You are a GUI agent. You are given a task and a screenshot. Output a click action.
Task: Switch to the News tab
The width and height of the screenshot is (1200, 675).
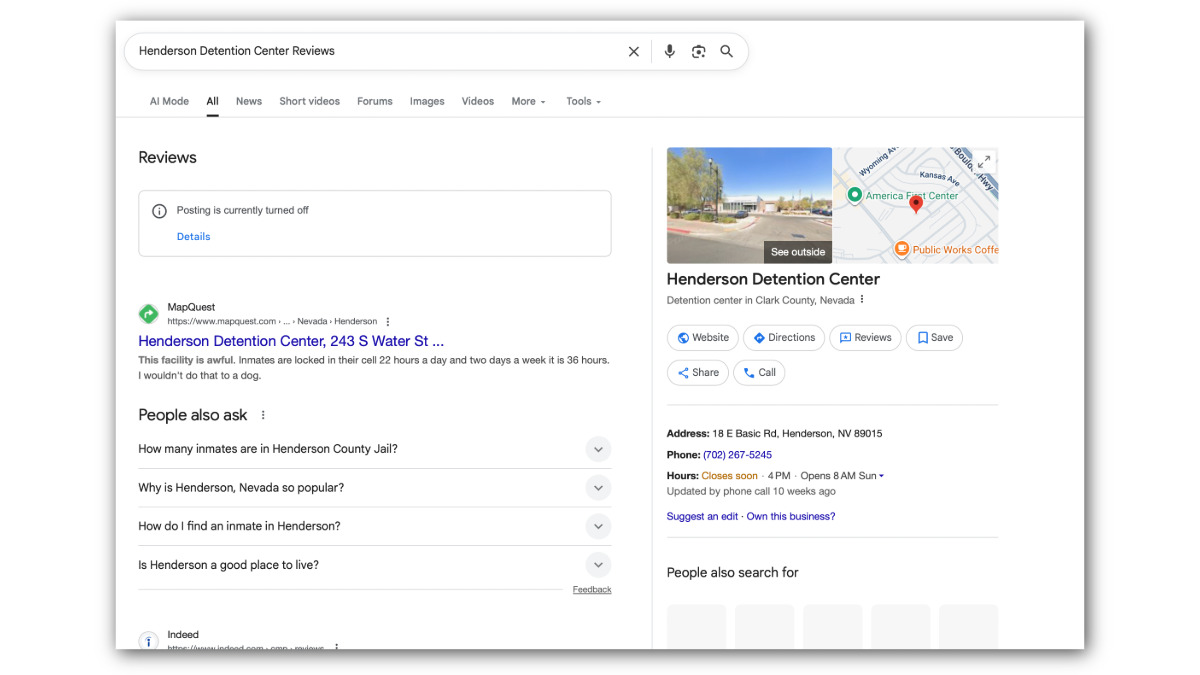click(249, 101)
